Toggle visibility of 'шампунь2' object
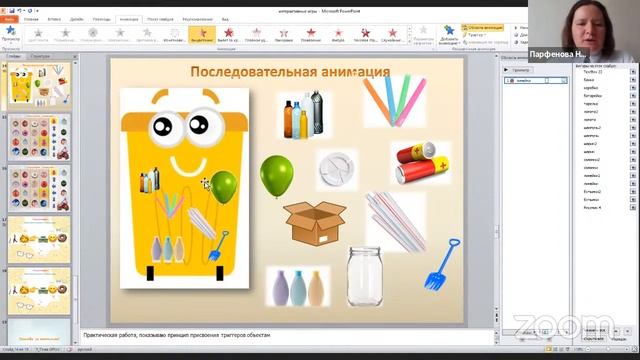The image size is (640, 360). tap(633, 128)
